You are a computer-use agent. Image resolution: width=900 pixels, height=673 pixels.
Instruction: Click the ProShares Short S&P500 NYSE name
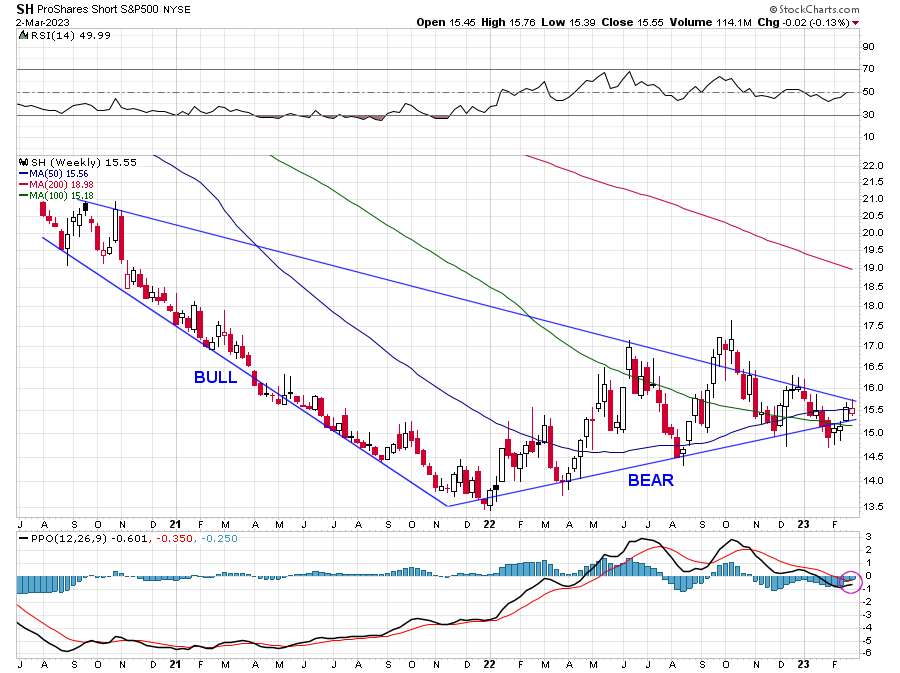pos(114,10)
